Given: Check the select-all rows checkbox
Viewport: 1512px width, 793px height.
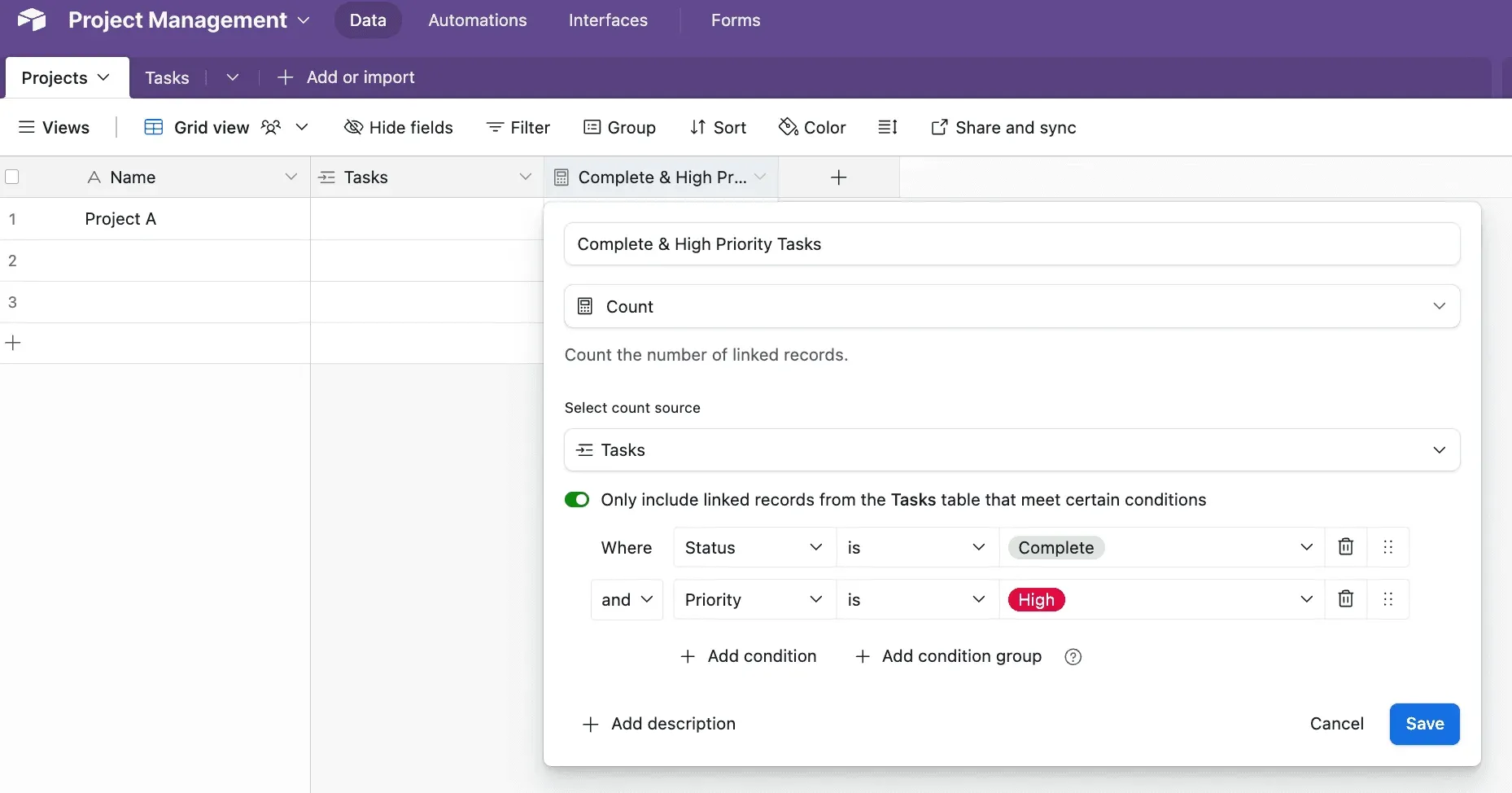Looking at the screenshot, I should point(12,177).
